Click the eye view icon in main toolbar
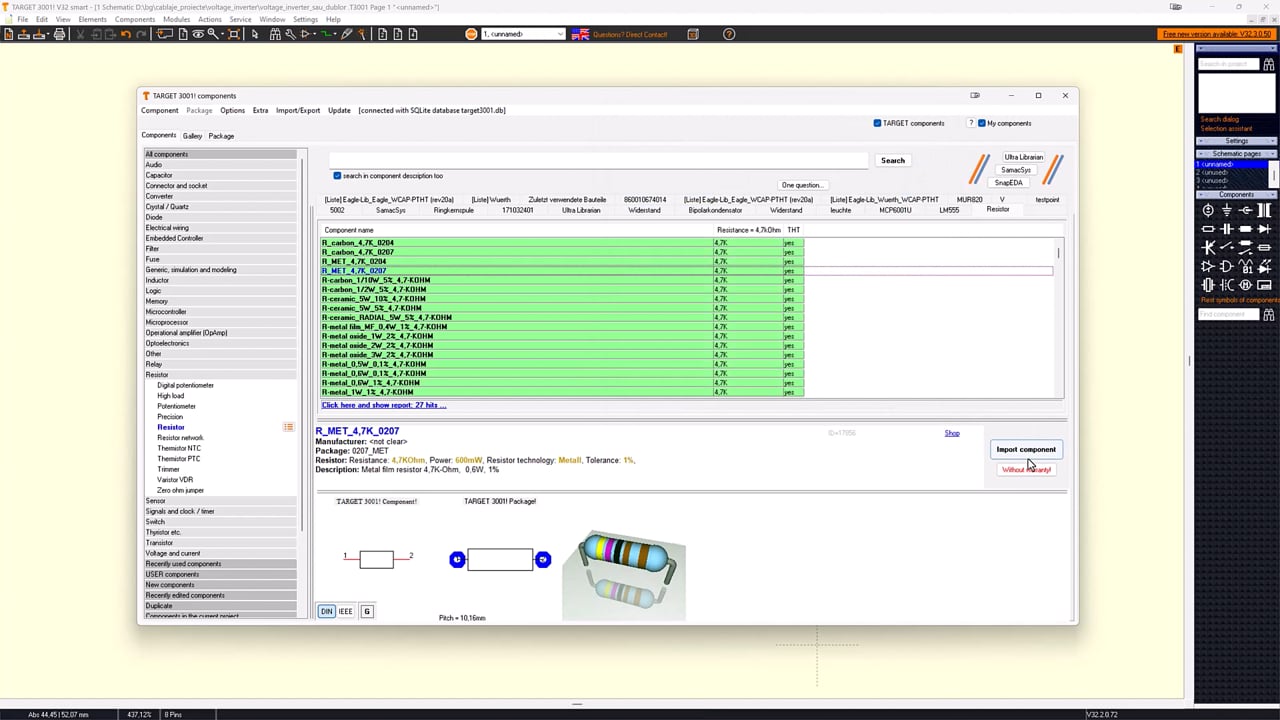The height and width of the screenshot is (720, 1280). coord(198,34)
